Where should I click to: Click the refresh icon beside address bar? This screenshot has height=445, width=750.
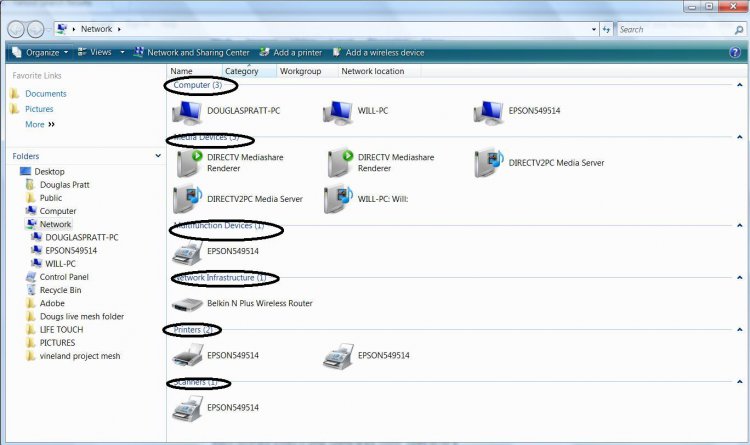pyautogui.click(x=607, y=29)
